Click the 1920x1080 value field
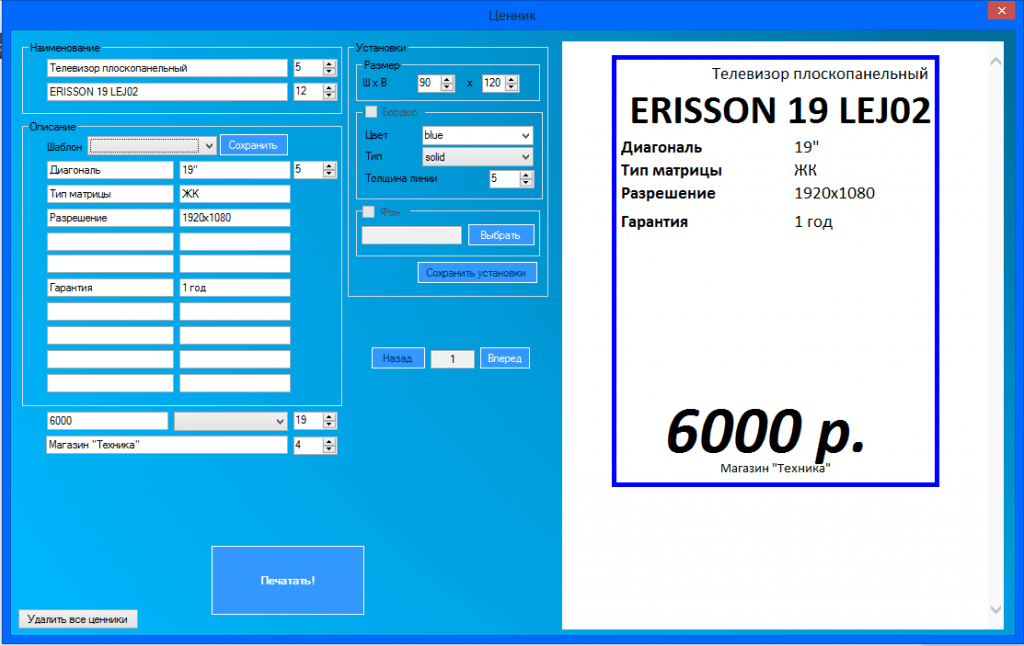Viewport: 1024px width, 646px height. coord(235,218)
